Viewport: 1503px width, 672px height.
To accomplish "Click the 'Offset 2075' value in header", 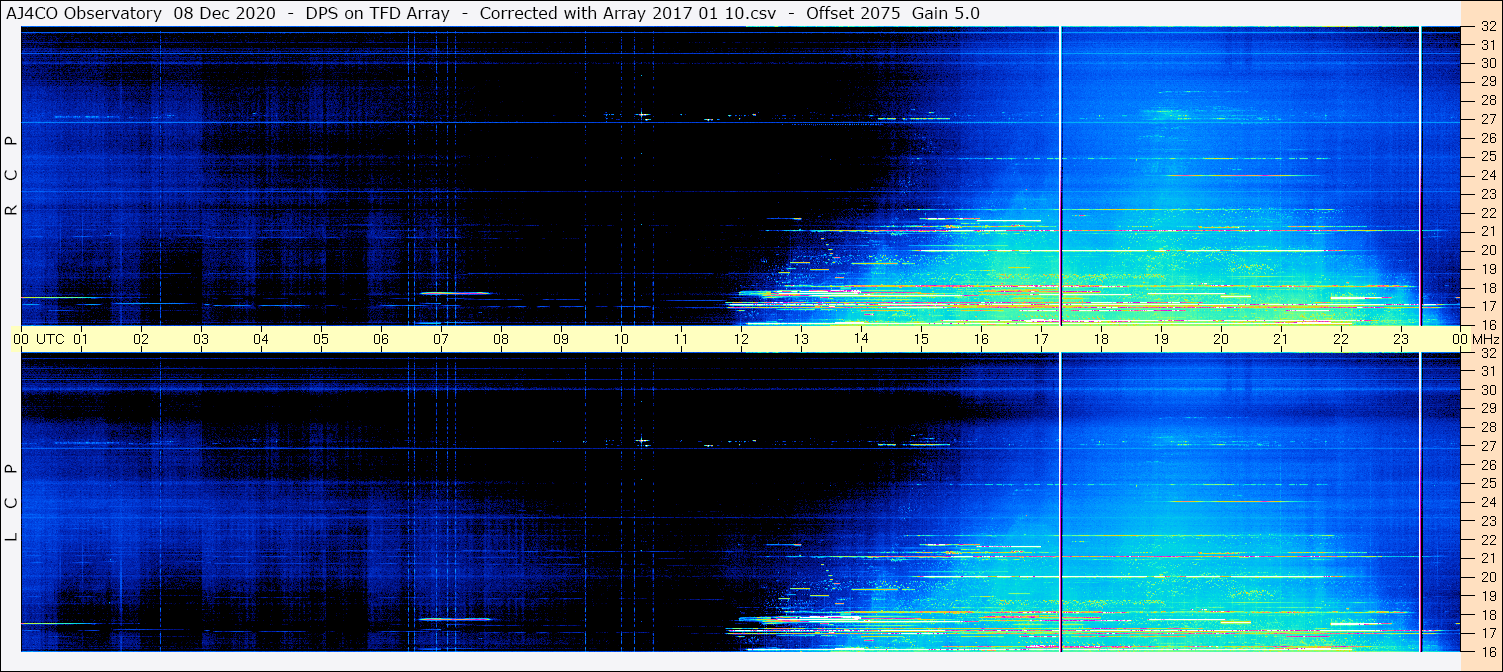I will (x=853, y=13).
